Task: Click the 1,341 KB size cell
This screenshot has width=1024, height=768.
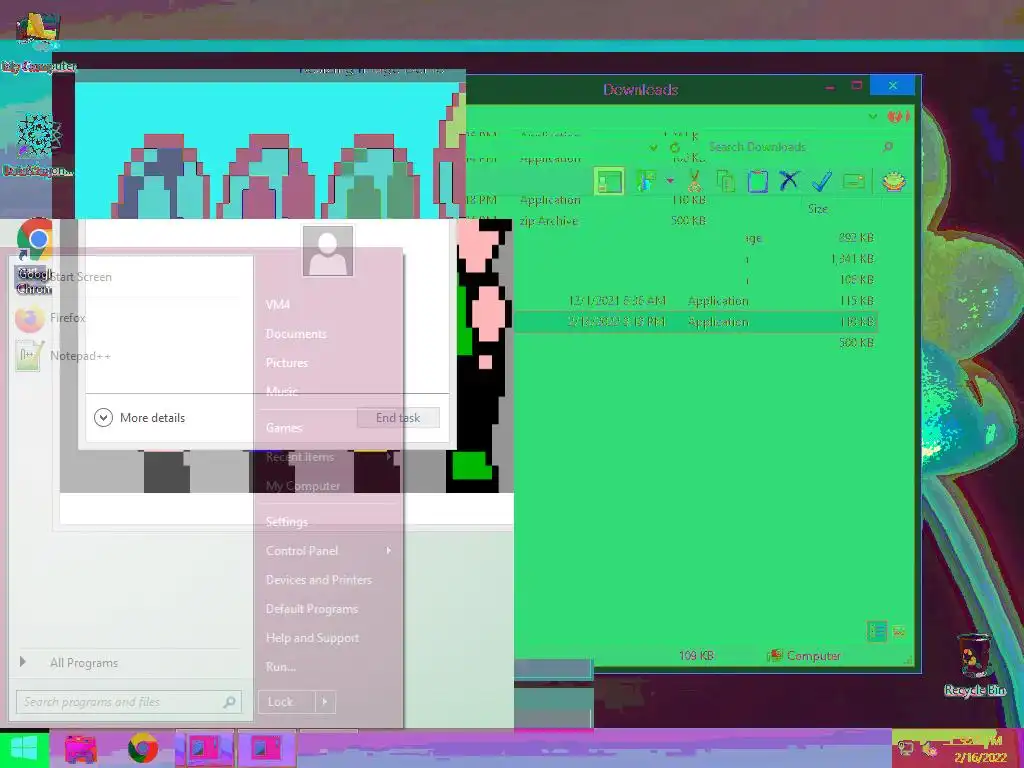Action: point(852,259)
